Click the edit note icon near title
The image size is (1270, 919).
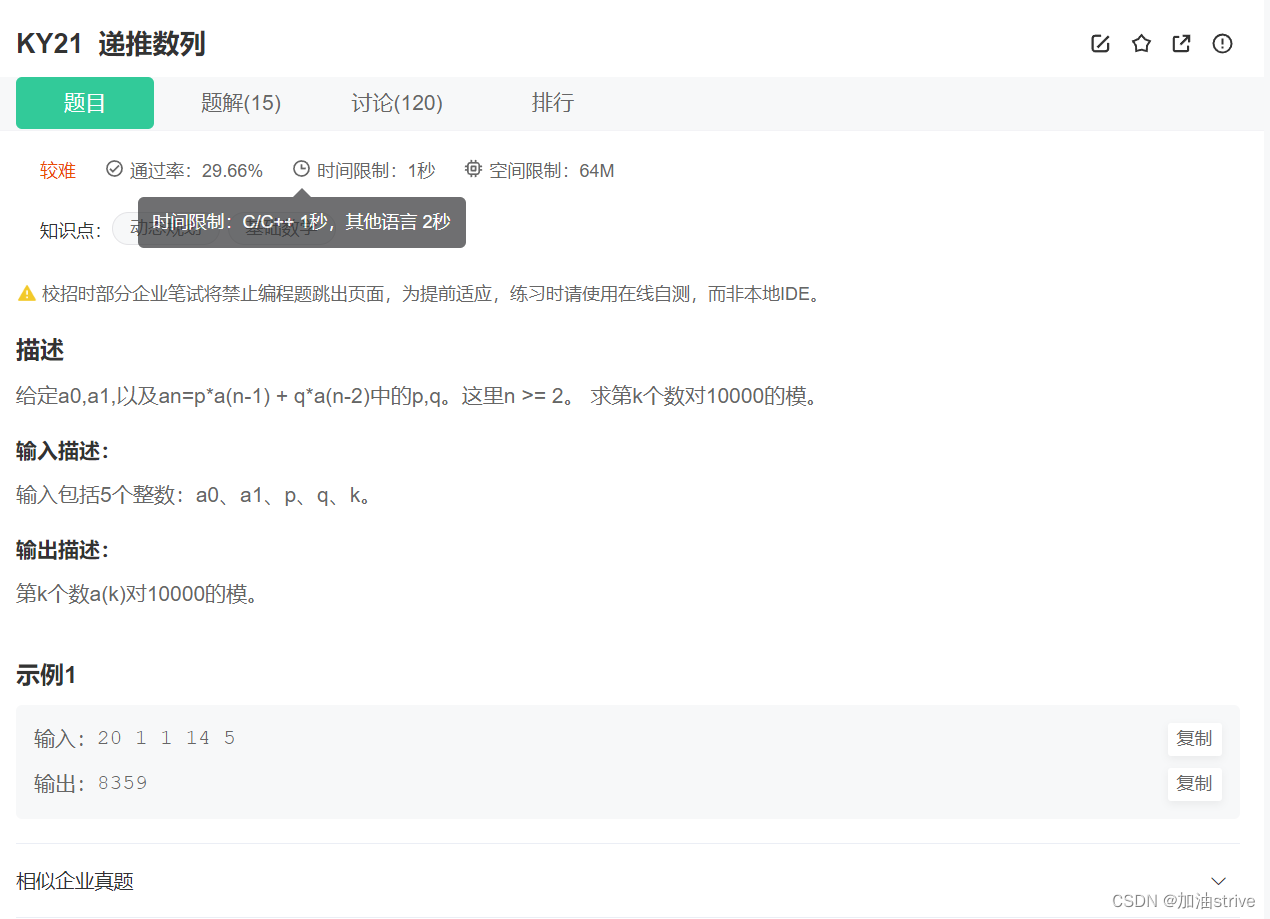tap(1100, 44)
